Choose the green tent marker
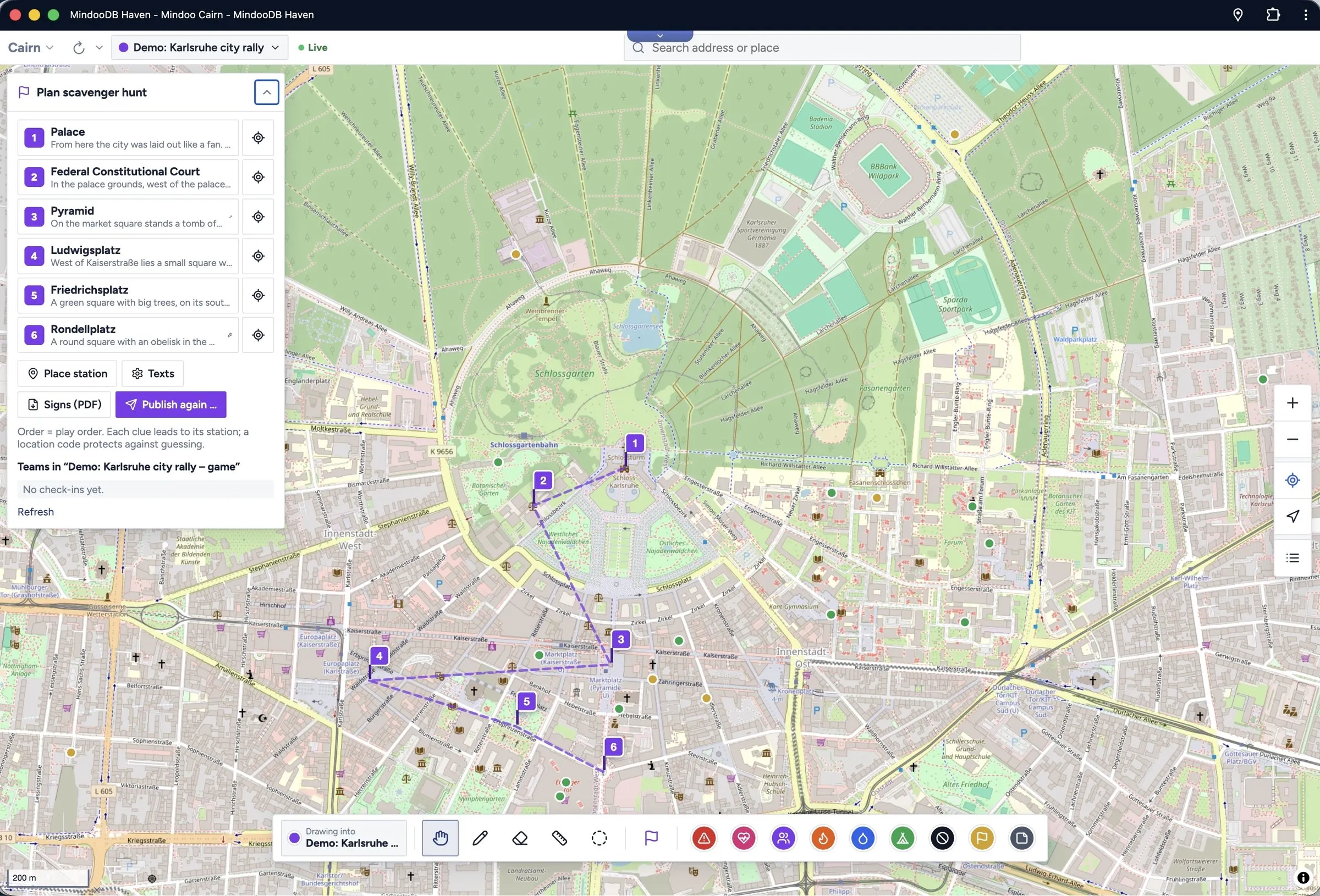The image size is (1320, 896). 903,838
